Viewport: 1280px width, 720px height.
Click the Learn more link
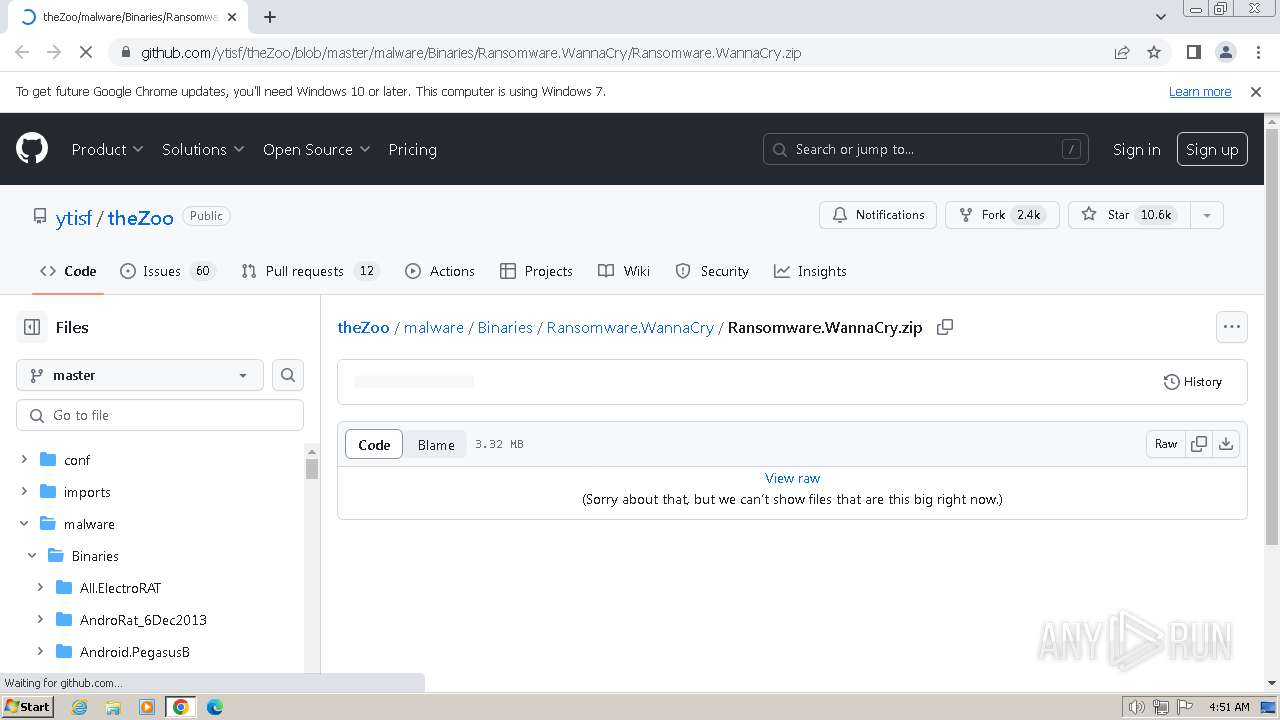coord(1200,91)
